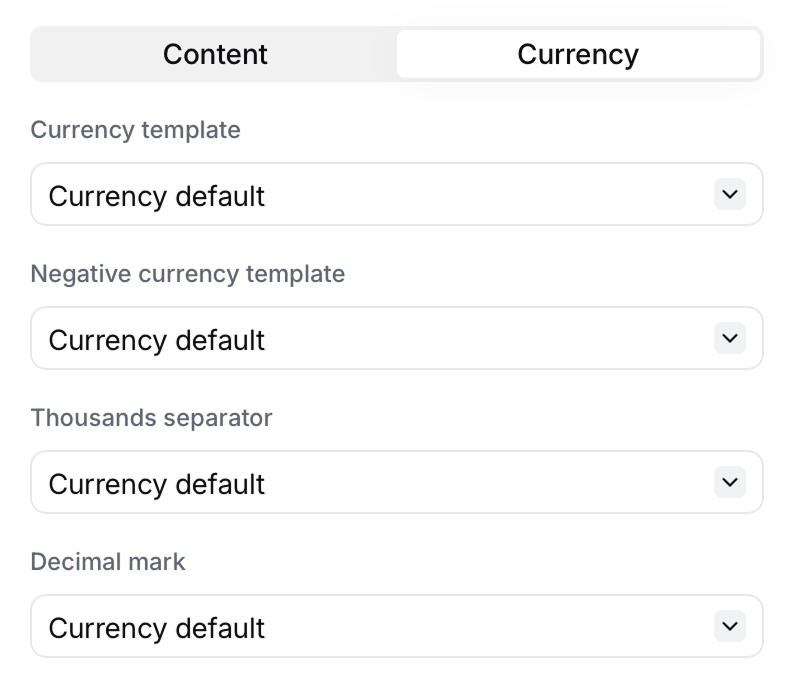Click the Thousands separator label text
Image resolution: width=792 pixels, height=700 pixels.
pos(152,418)
